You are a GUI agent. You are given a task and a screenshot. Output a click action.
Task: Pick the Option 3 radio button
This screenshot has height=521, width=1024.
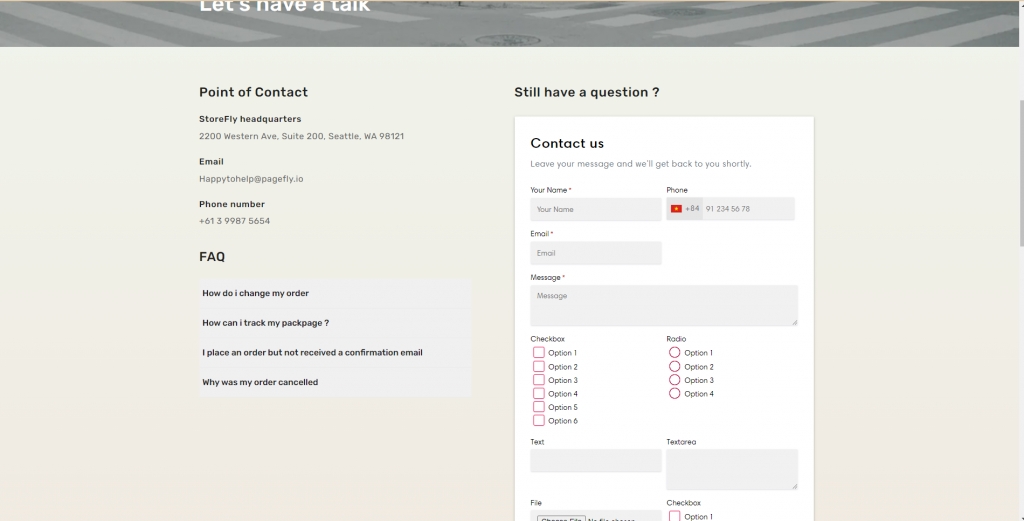coord(674,380)
